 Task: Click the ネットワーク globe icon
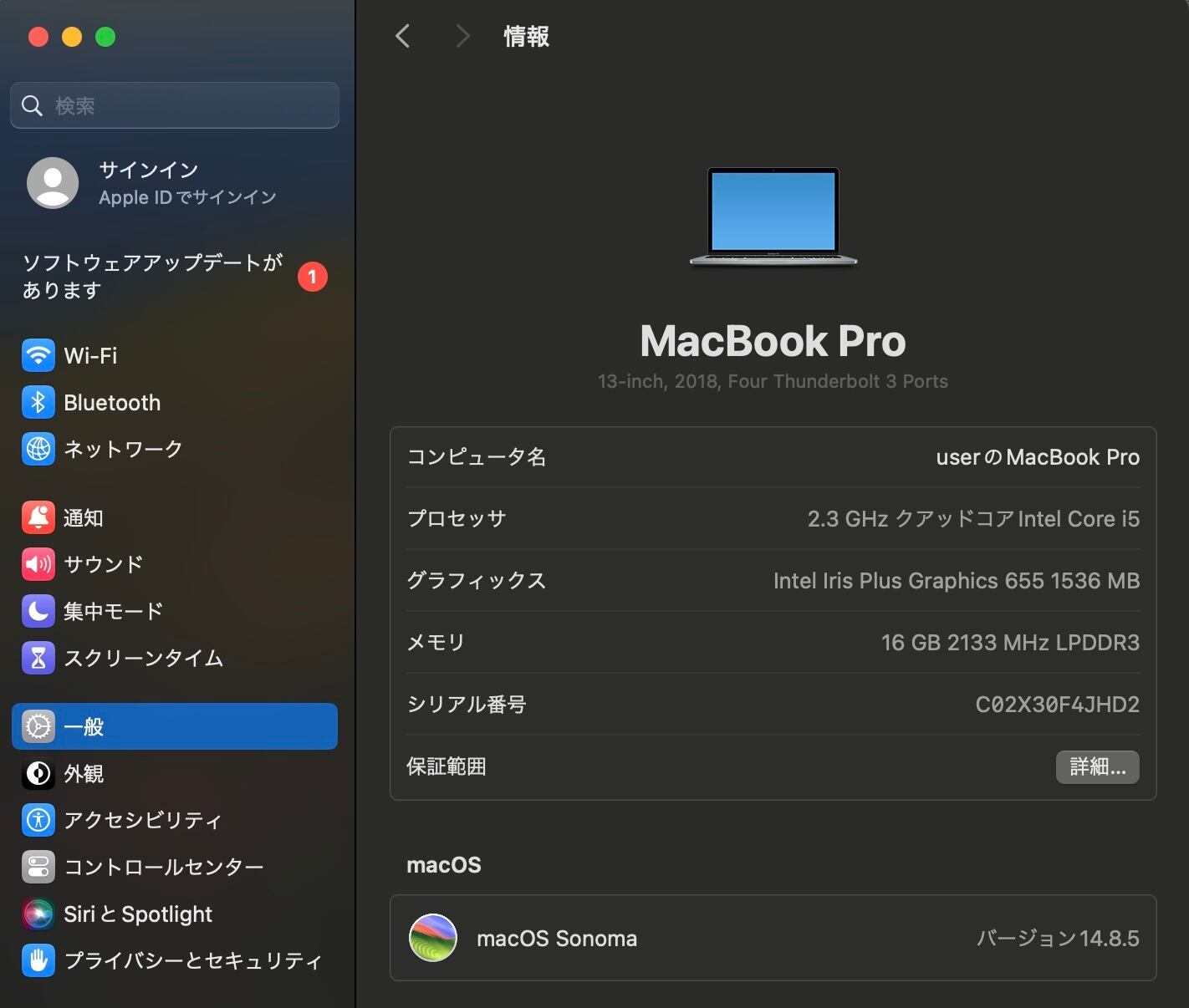pyautogui.click(x=38, y=449)
